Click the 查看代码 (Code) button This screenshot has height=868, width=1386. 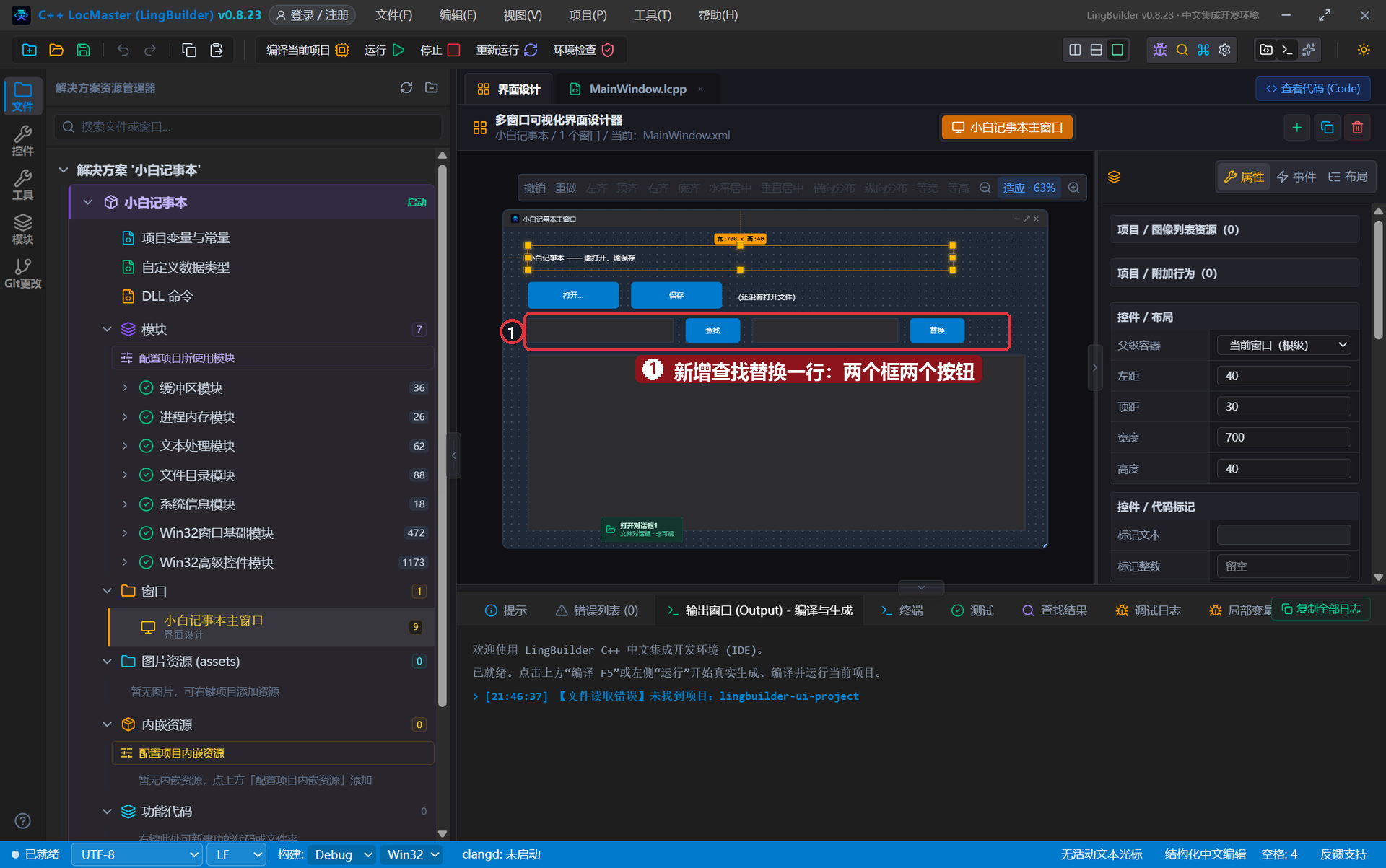pos(1312,88)
